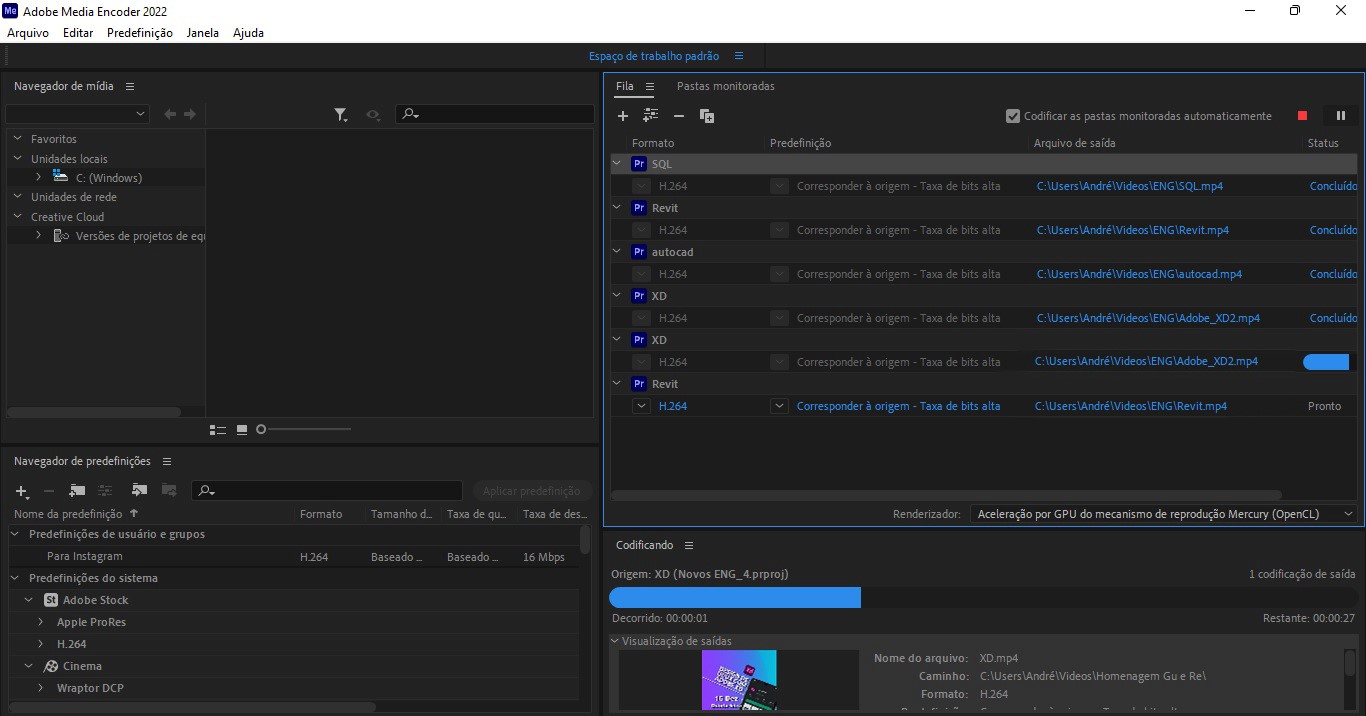This screenshot has width=1366, height=716.
Task: Open preset settings icon in preset browser
Action: [105, 491]
